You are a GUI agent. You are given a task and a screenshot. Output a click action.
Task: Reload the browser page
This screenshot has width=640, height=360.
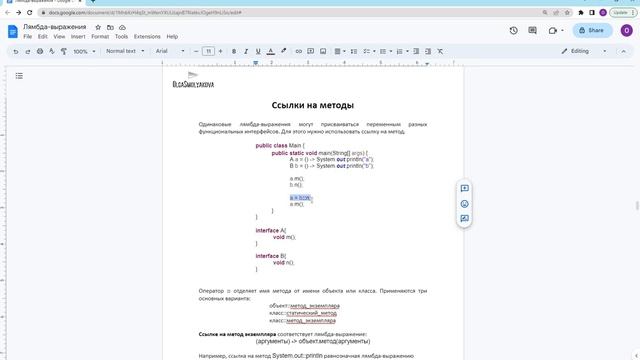[x=29, y=13]
